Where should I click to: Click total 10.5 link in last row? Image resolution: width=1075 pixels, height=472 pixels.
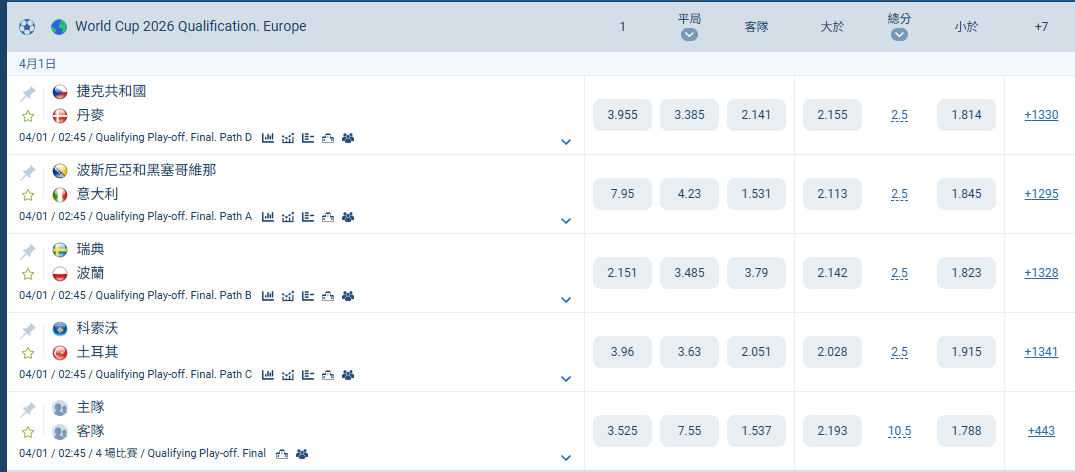pyautogui.click(x=899, y=431)
